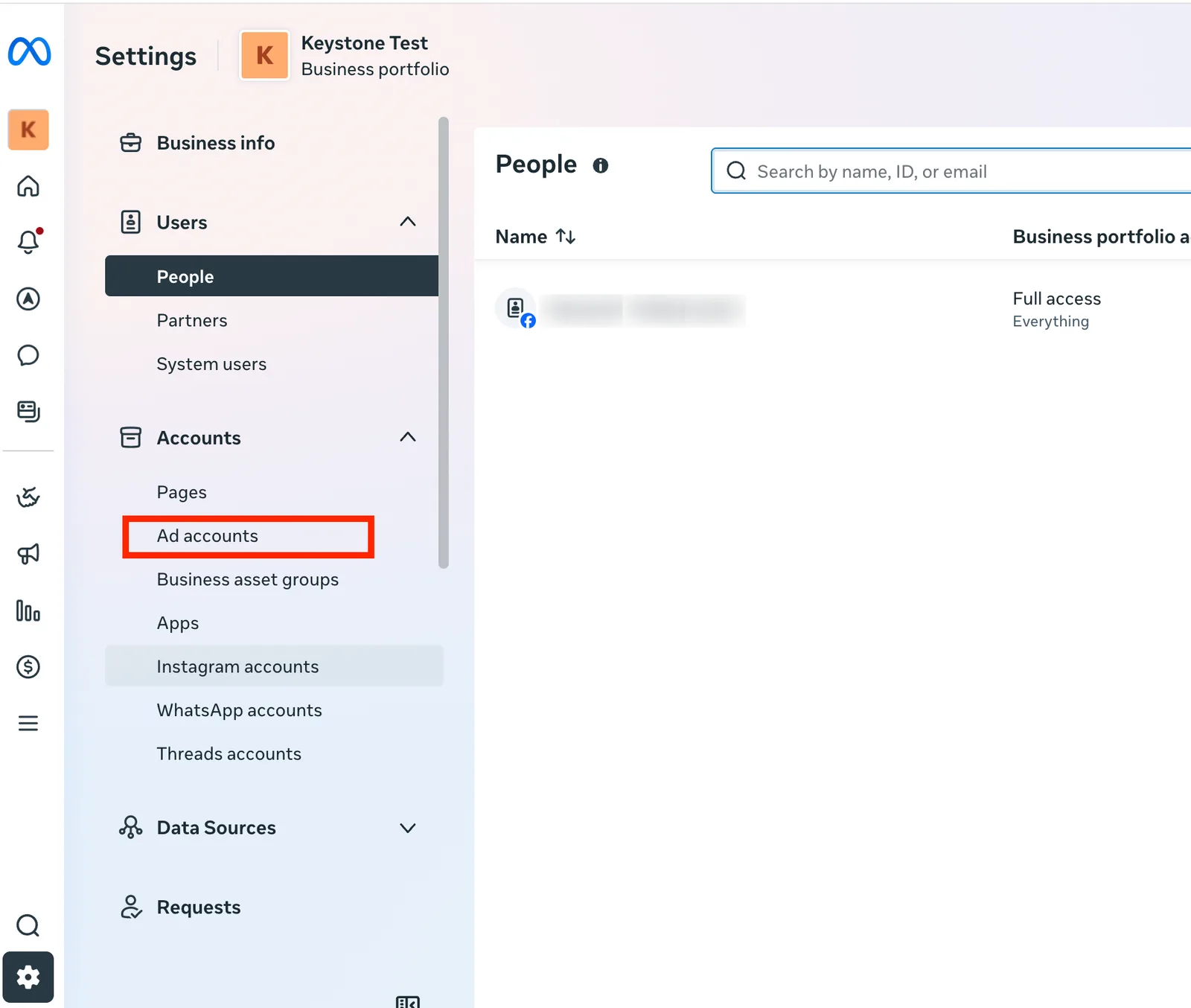Screen dimensions: 1191x1008
Task: Click the settings sidebar scrollbar
Action: coord(444,342)
